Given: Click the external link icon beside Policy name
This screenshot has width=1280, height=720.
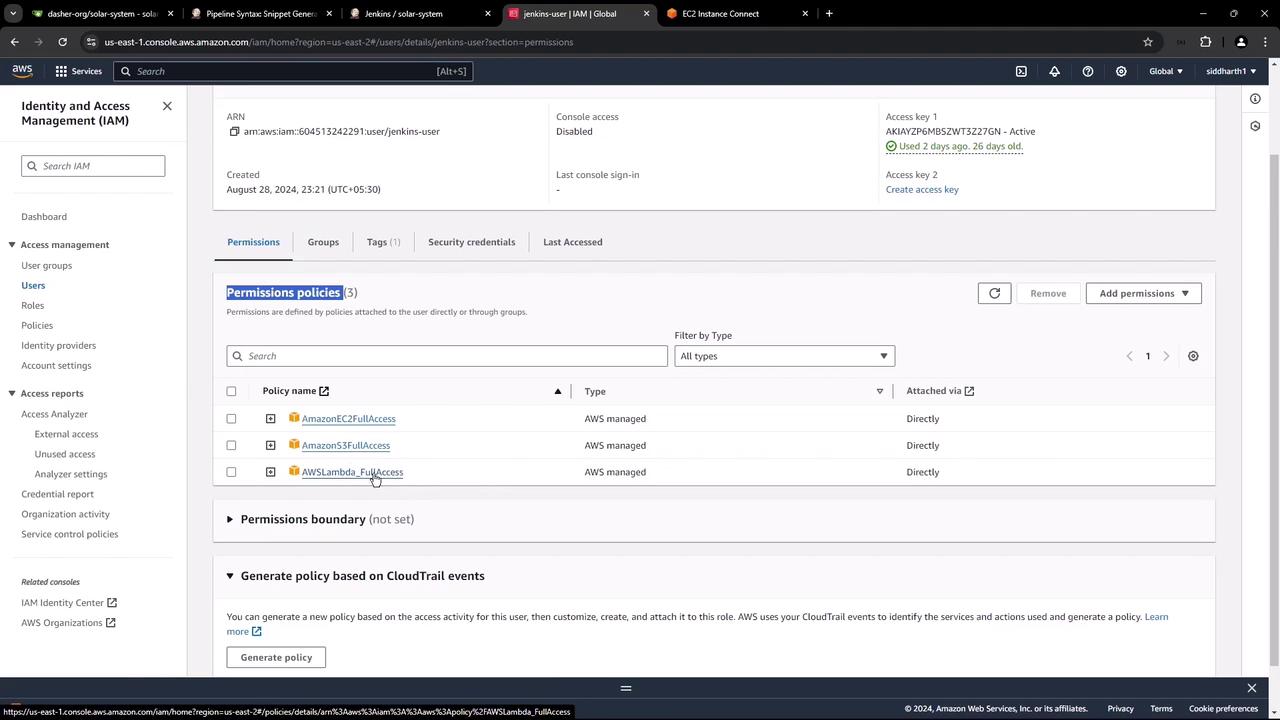Looking at the screenshot, I should 324,391.
